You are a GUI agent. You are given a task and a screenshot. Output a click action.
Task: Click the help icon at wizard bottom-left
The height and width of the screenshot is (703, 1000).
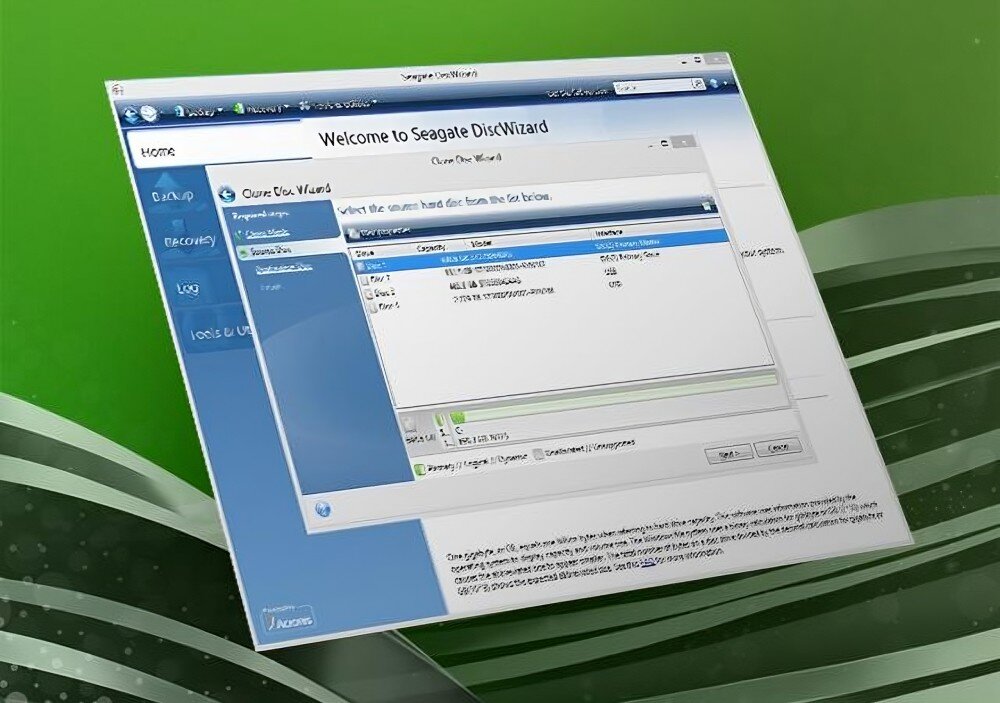(x=323, y=508)
